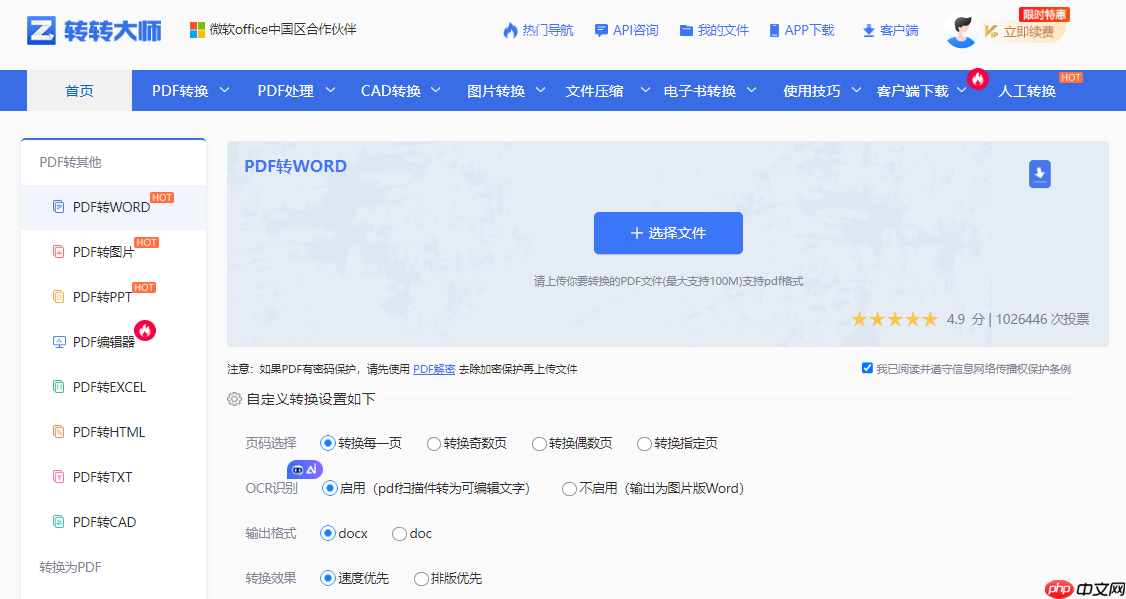Open the 文件压缩 menu item

(x=596, y=89)
